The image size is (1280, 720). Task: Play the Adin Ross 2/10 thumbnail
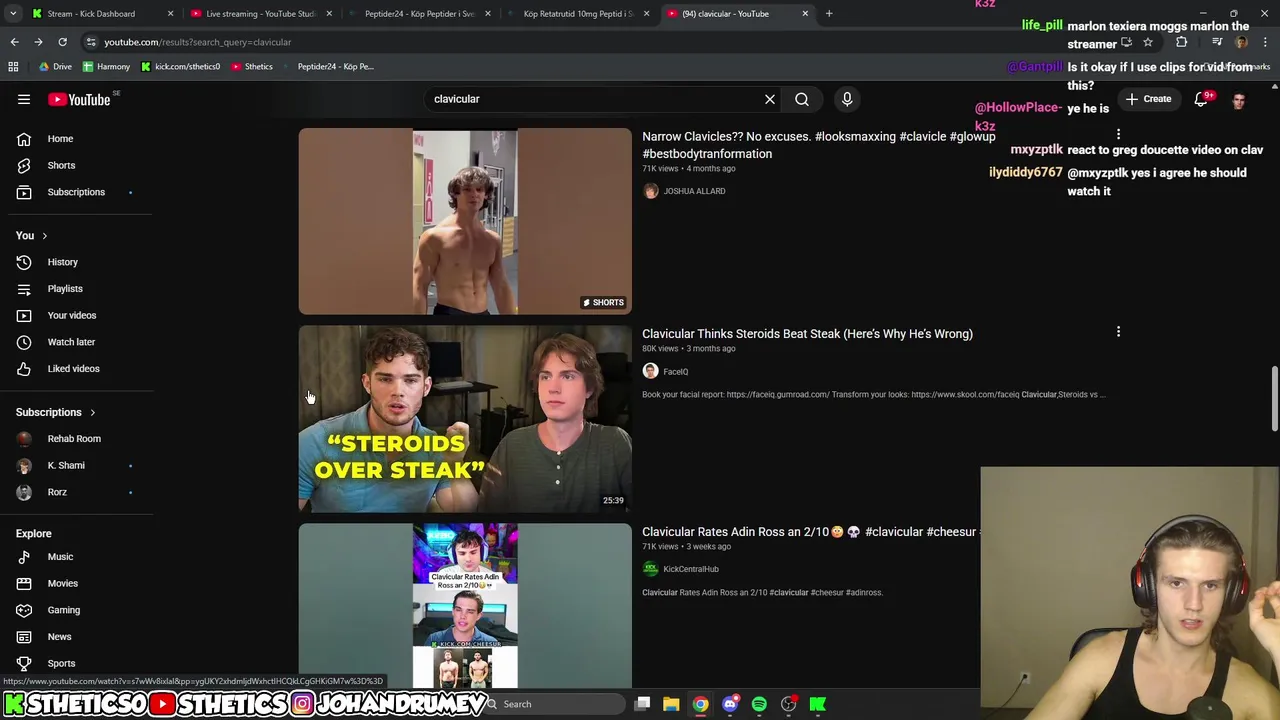(465, 605)
